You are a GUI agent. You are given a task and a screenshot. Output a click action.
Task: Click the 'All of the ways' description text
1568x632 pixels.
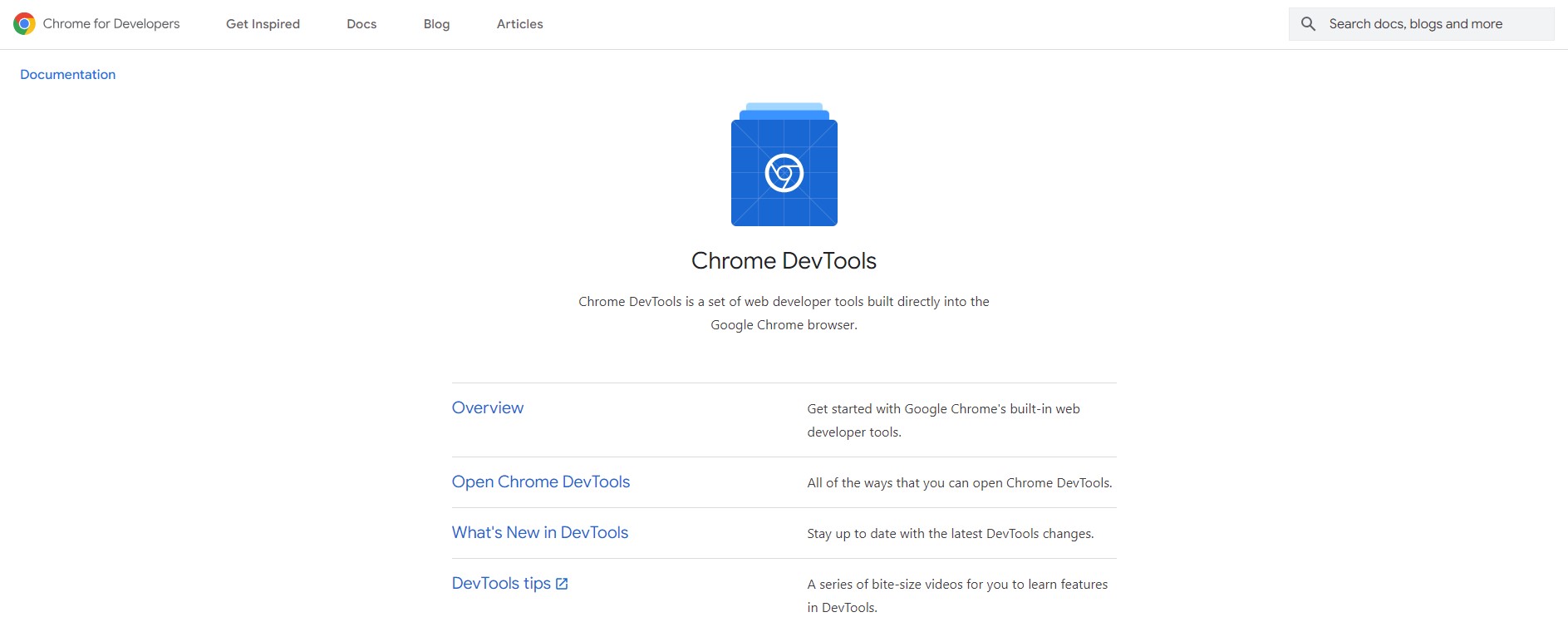coord(959,483)
